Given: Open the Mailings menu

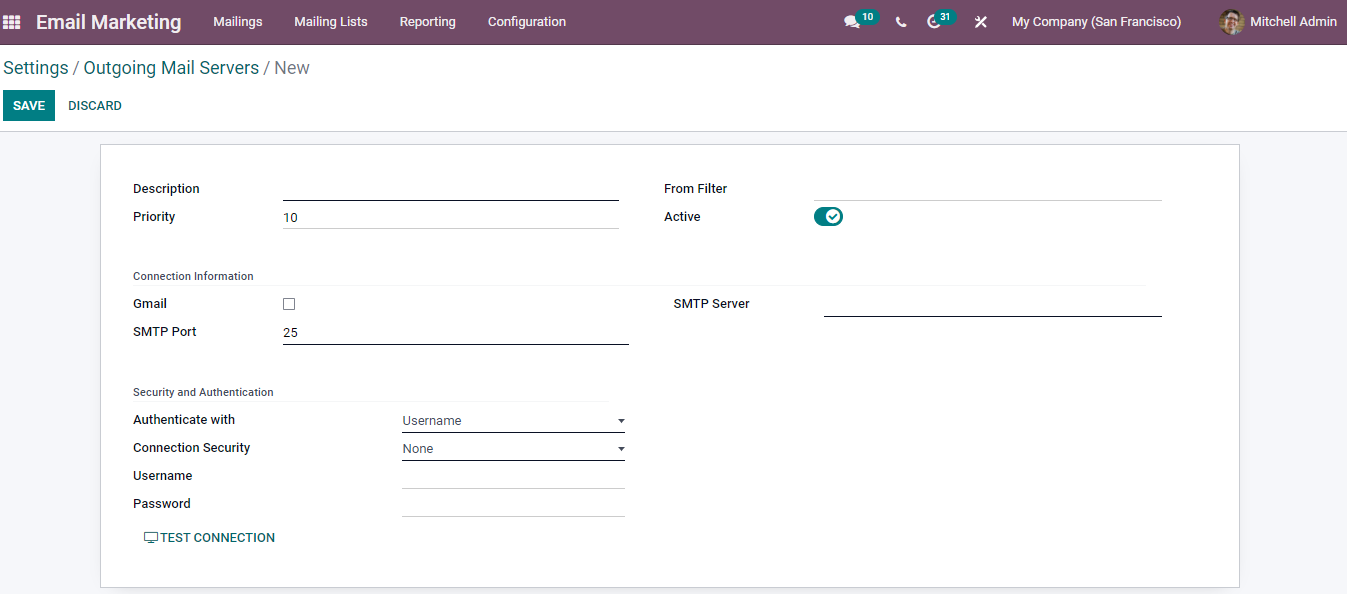Looking at the screenshot, I should point(238,22).
